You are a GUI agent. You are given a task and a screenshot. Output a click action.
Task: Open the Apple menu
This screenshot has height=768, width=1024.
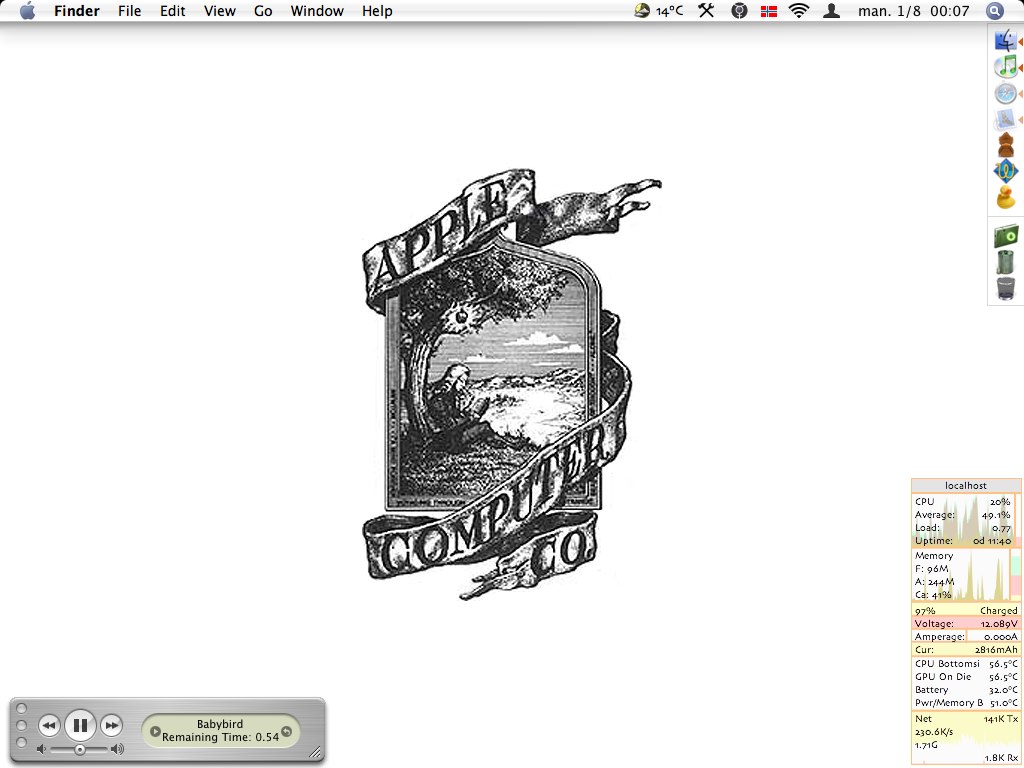[27, 11]
